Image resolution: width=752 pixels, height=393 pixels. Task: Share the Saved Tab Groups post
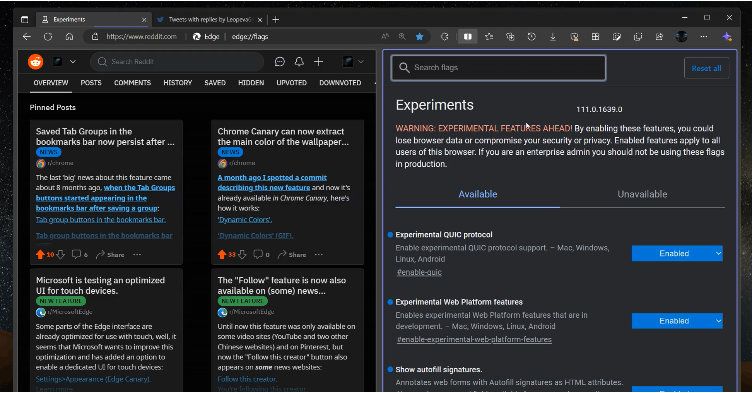pos(110,255)
